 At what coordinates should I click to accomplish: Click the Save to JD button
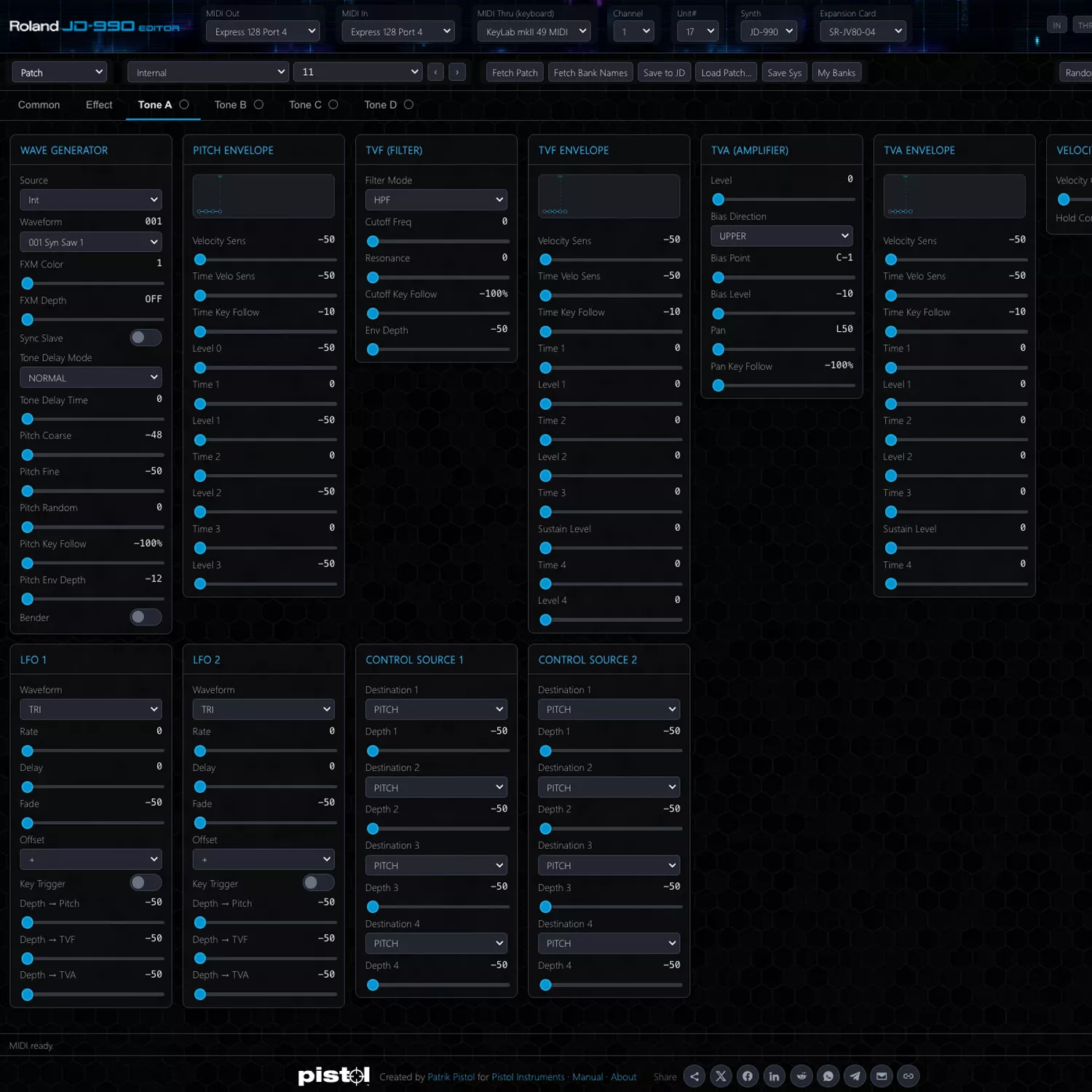point(664,72)
